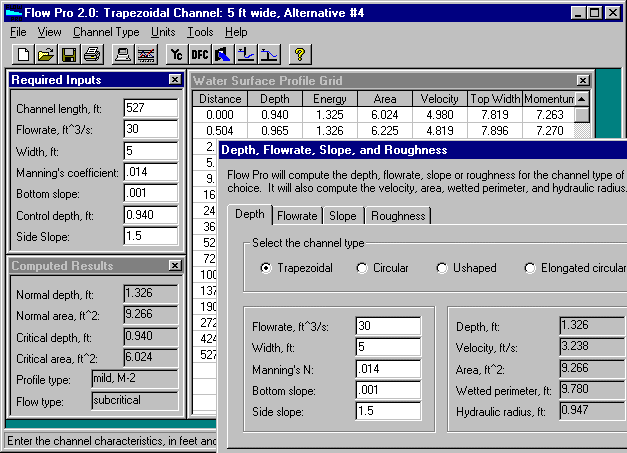Switch to the Slope tab
The image size is (627, 453).
pos(343,216)
